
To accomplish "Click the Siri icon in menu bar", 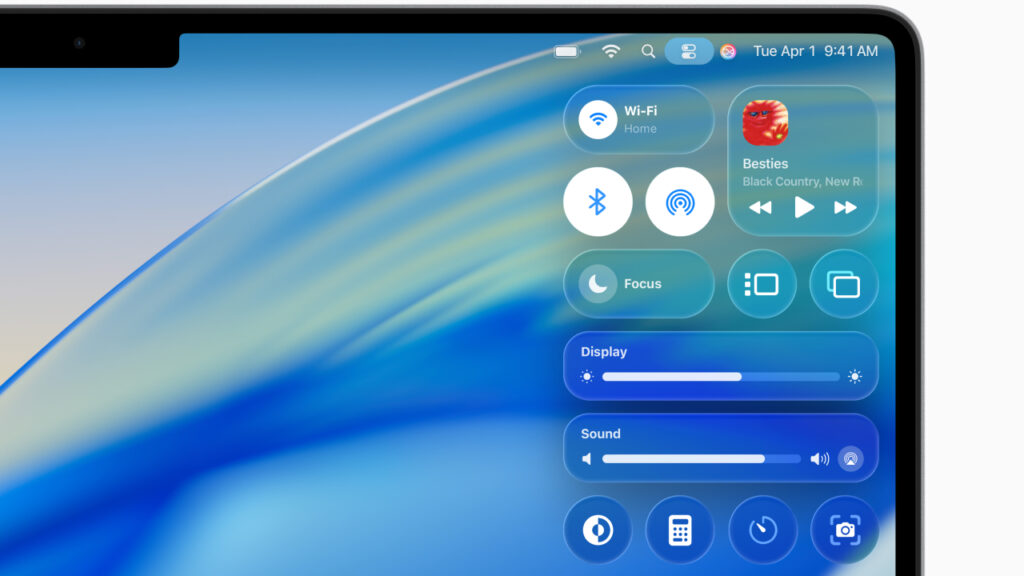I will [x=728, y=51].
